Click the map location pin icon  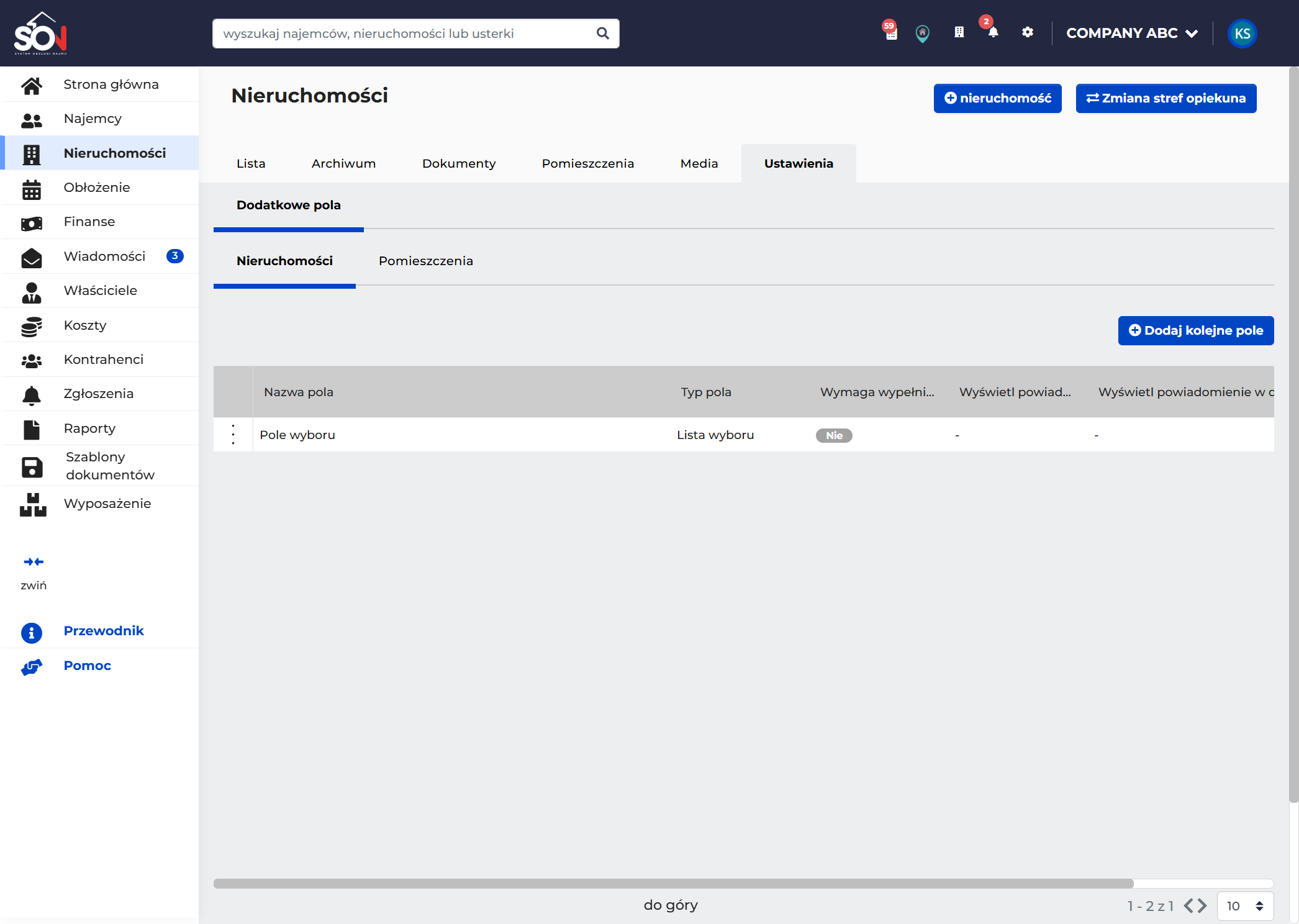[x=923, y=34]
